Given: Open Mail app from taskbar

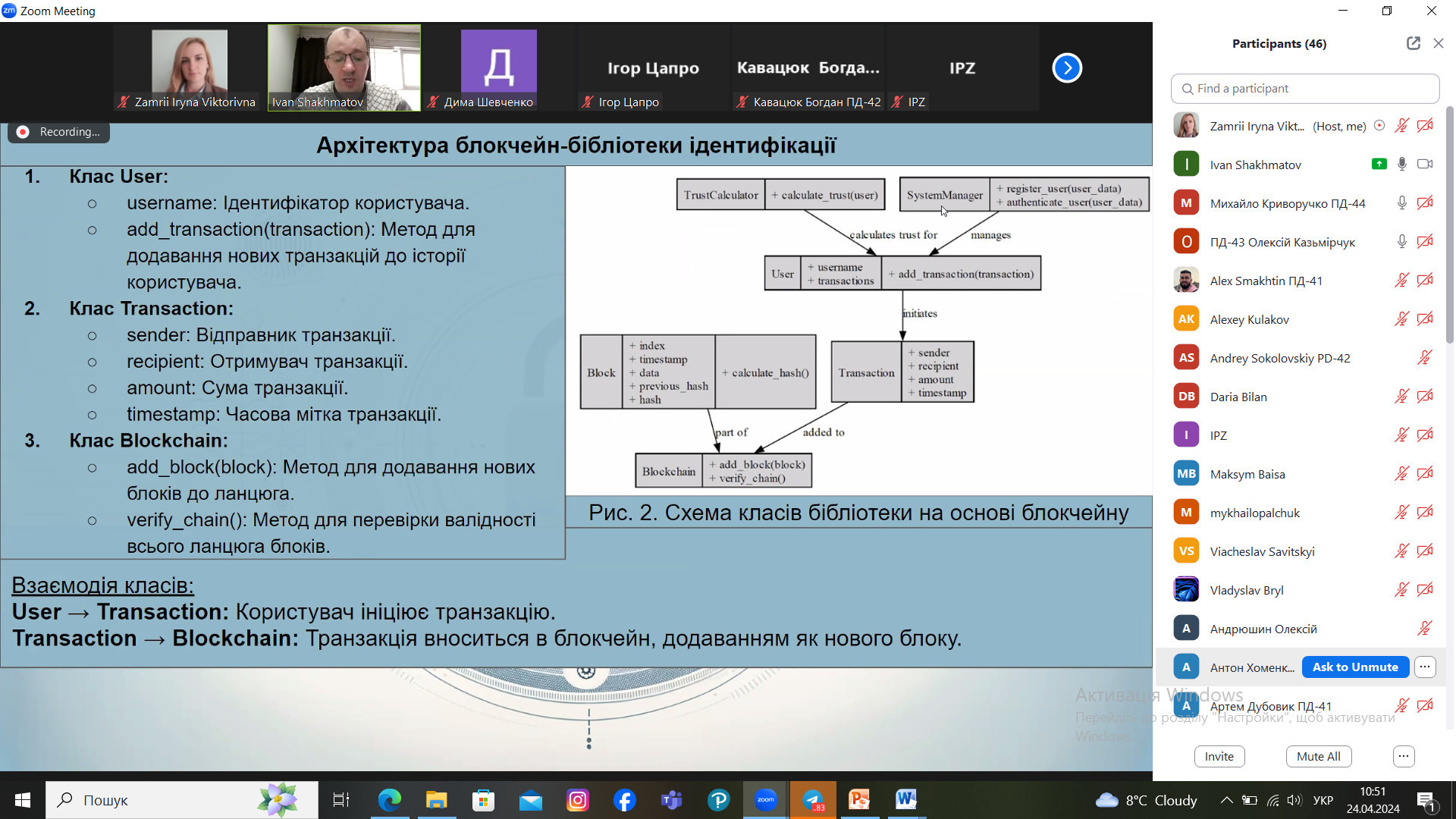Looking at the screenshot, I should 530,800.
